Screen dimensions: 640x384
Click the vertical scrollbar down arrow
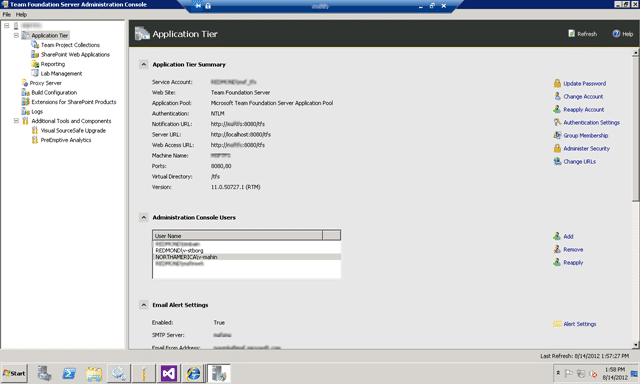click(x=636, y=345)
